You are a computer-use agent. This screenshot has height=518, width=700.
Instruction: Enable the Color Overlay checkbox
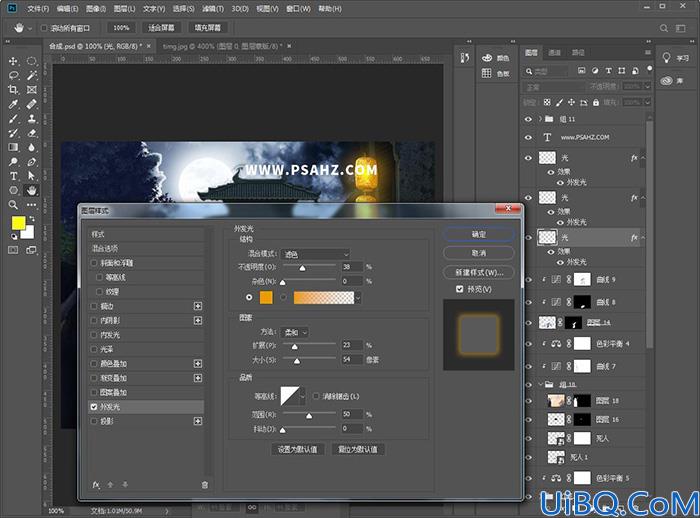pos(94,364)
